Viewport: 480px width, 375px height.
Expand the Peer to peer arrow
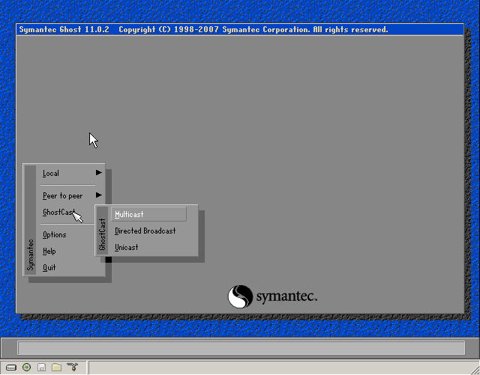coord(99,195)
